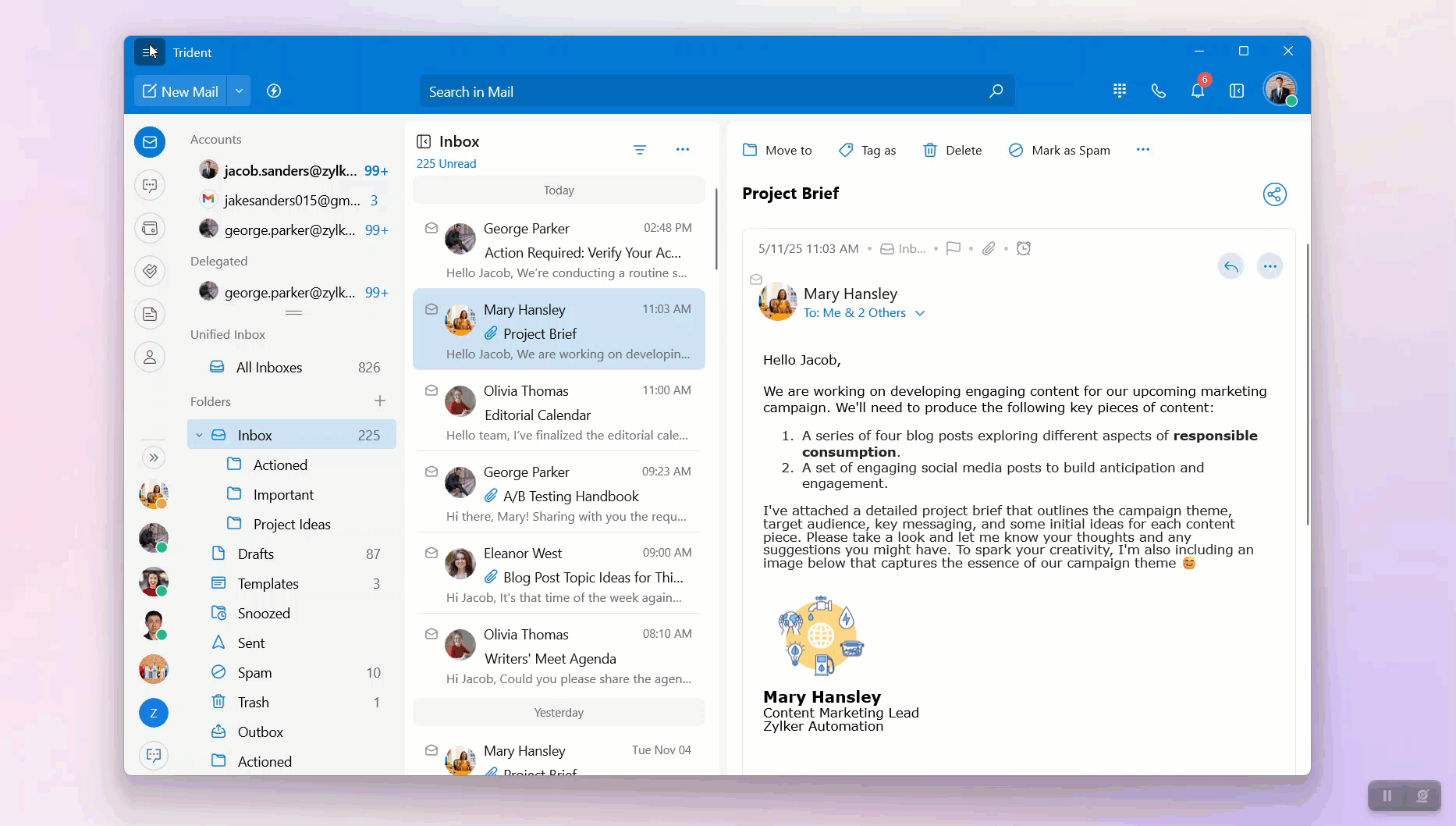Image resolution: width=1456 pixels, height=826 pixels.
Task: Select All Inboxes unified view
Action: click(x=292, y=367)
